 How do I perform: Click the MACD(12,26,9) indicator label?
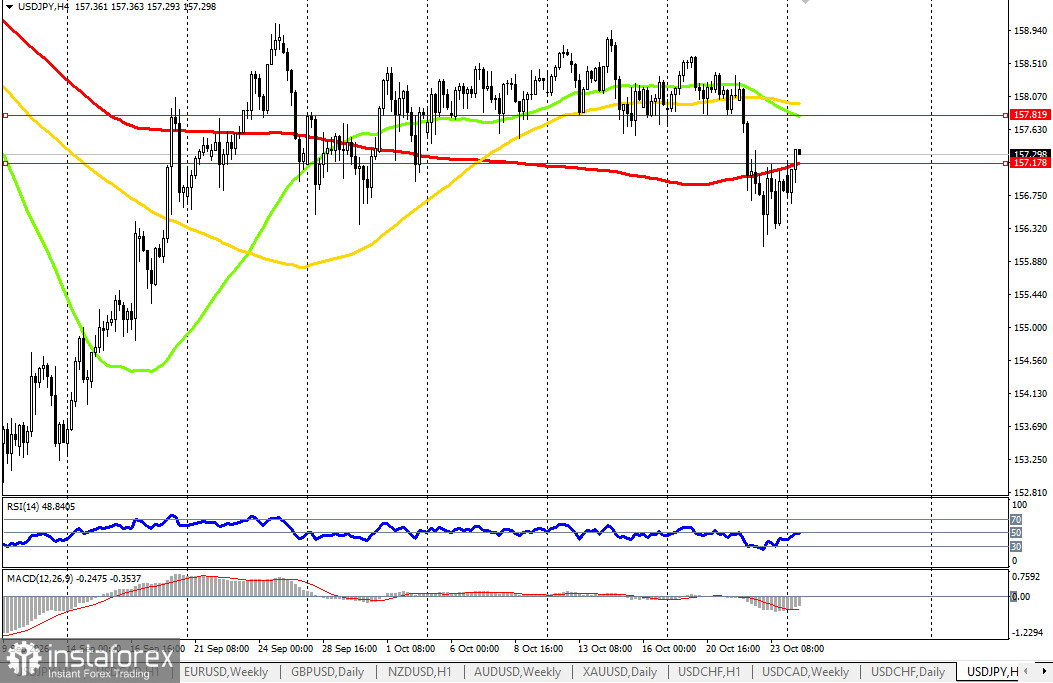click(x=74, y=578)
